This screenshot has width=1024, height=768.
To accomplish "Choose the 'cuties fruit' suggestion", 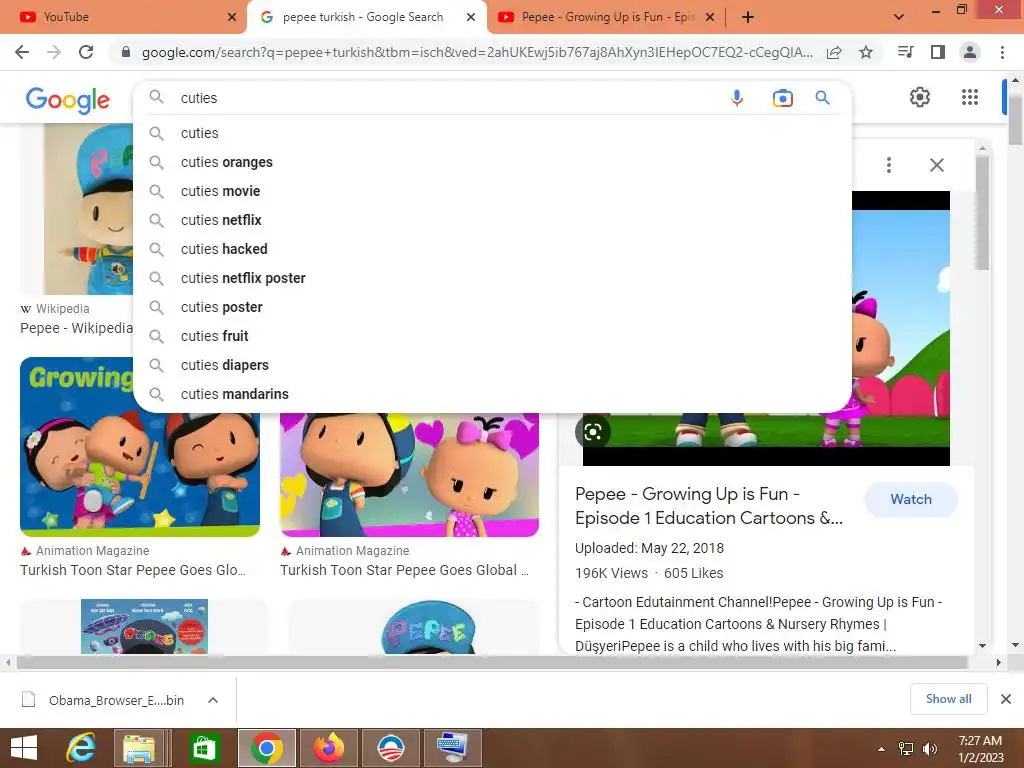I will [x=492, y=336].
